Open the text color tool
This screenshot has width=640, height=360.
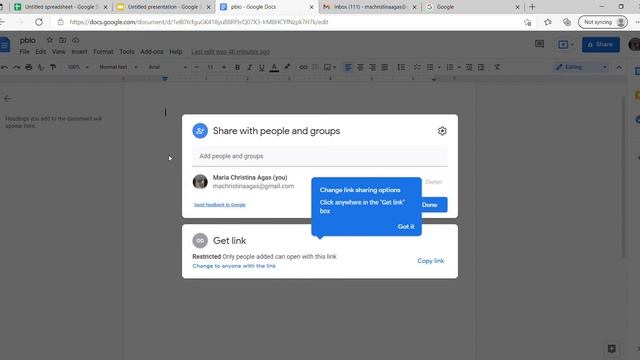click(x=274, y=67)
